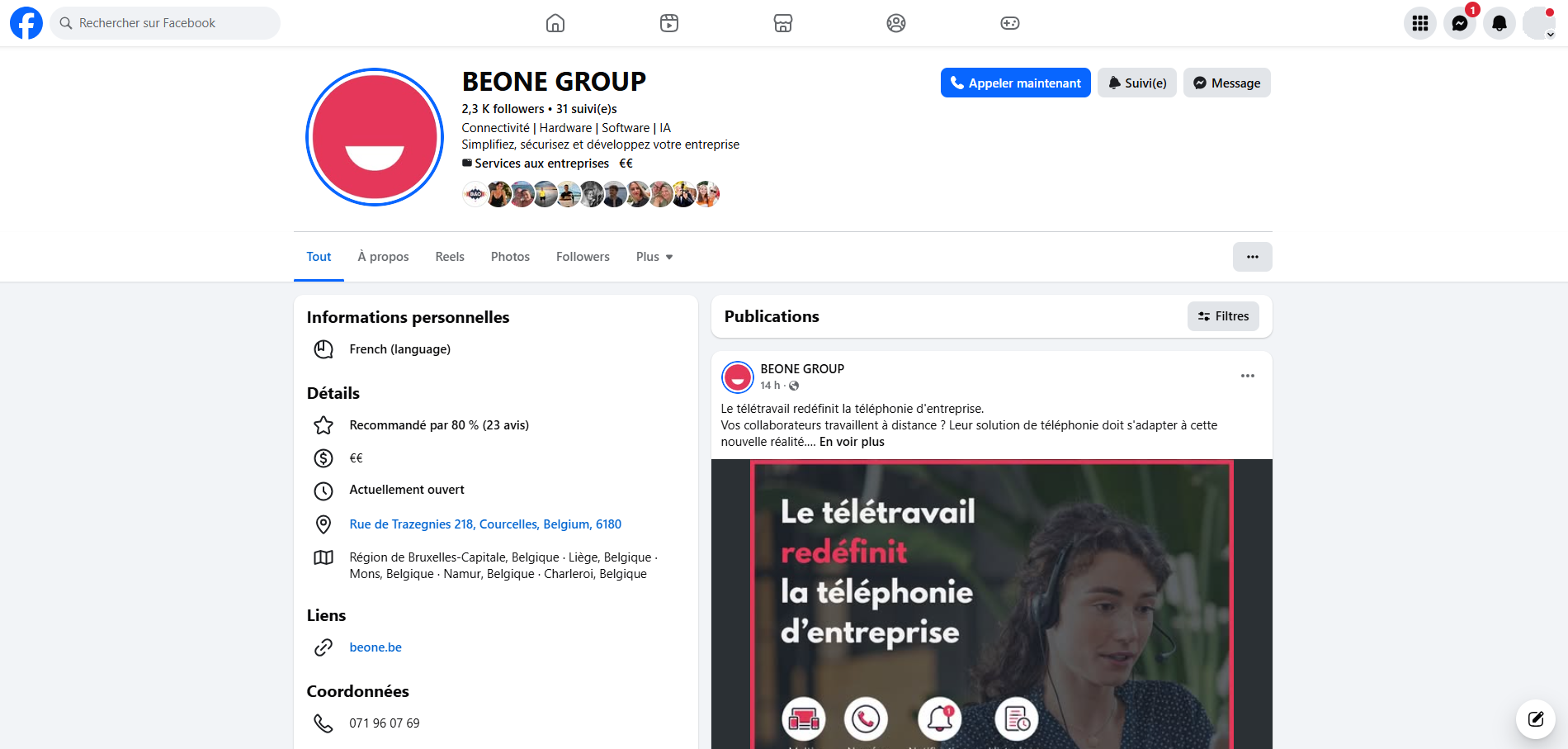Image resolution: width=1568 pixels, height=749 pixels.
Task: Click the star reviews icon
Action: 324,425
